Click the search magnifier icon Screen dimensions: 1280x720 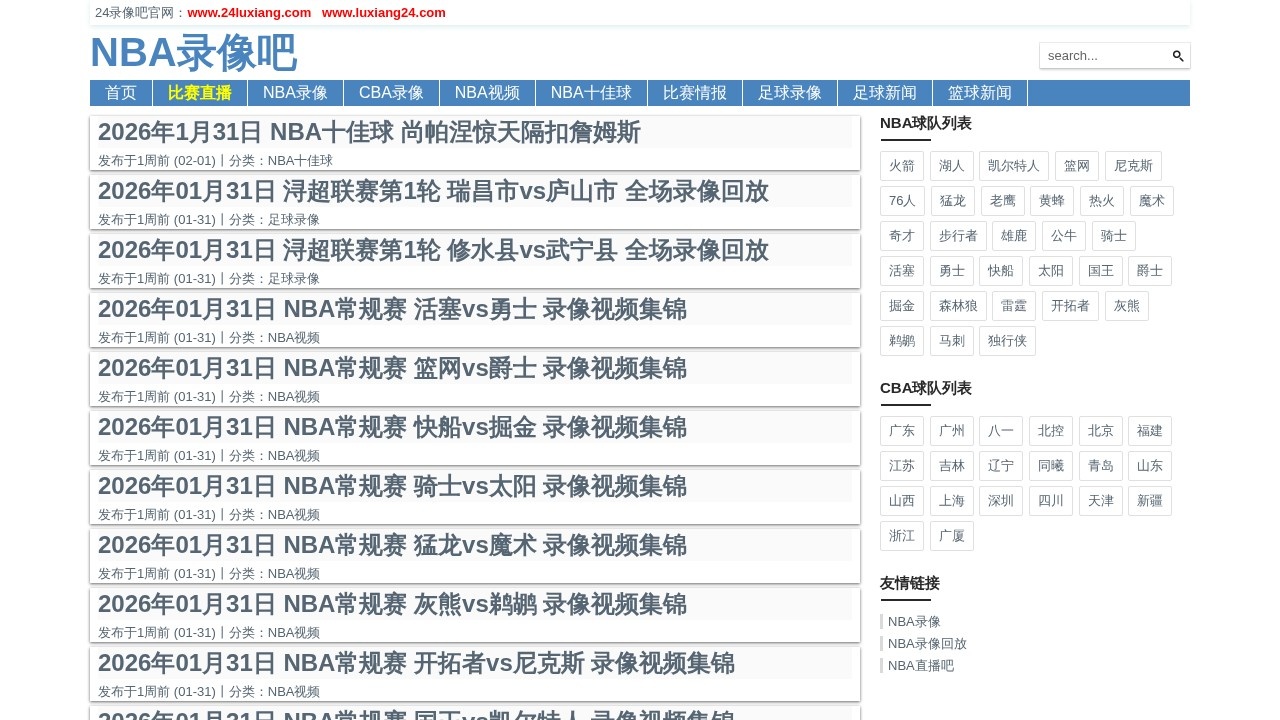(x=1177, y=55)
